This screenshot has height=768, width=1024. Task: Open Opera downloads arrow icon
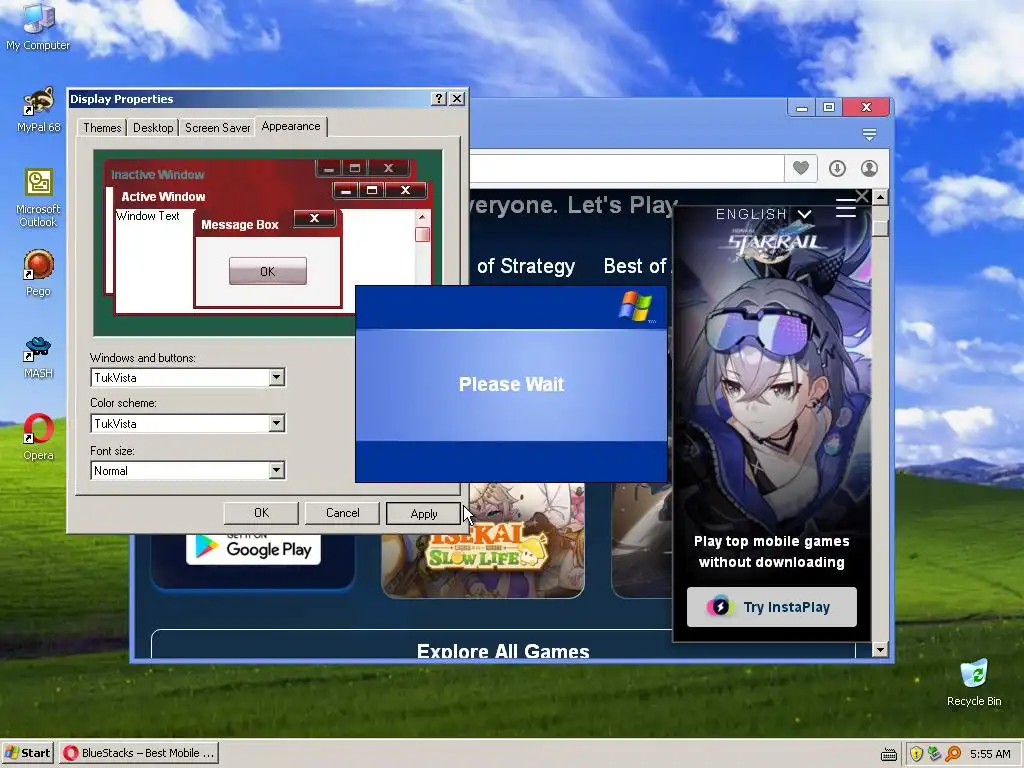tap(837, 168)
